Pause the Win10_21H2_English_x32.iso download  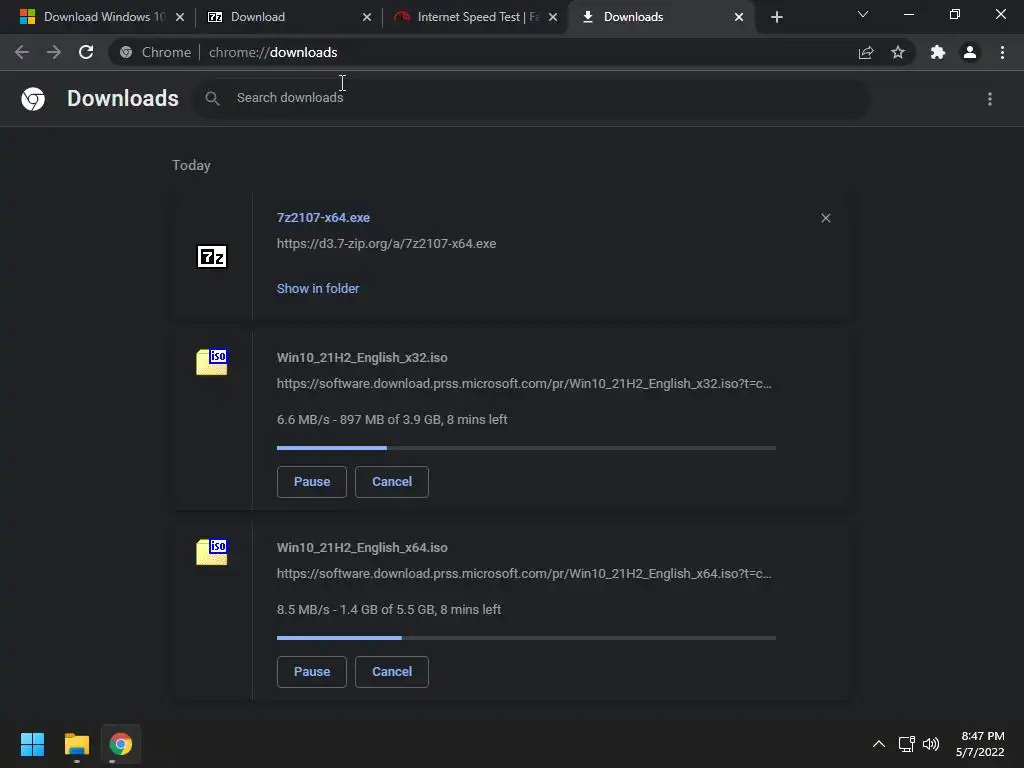point(312,482)
